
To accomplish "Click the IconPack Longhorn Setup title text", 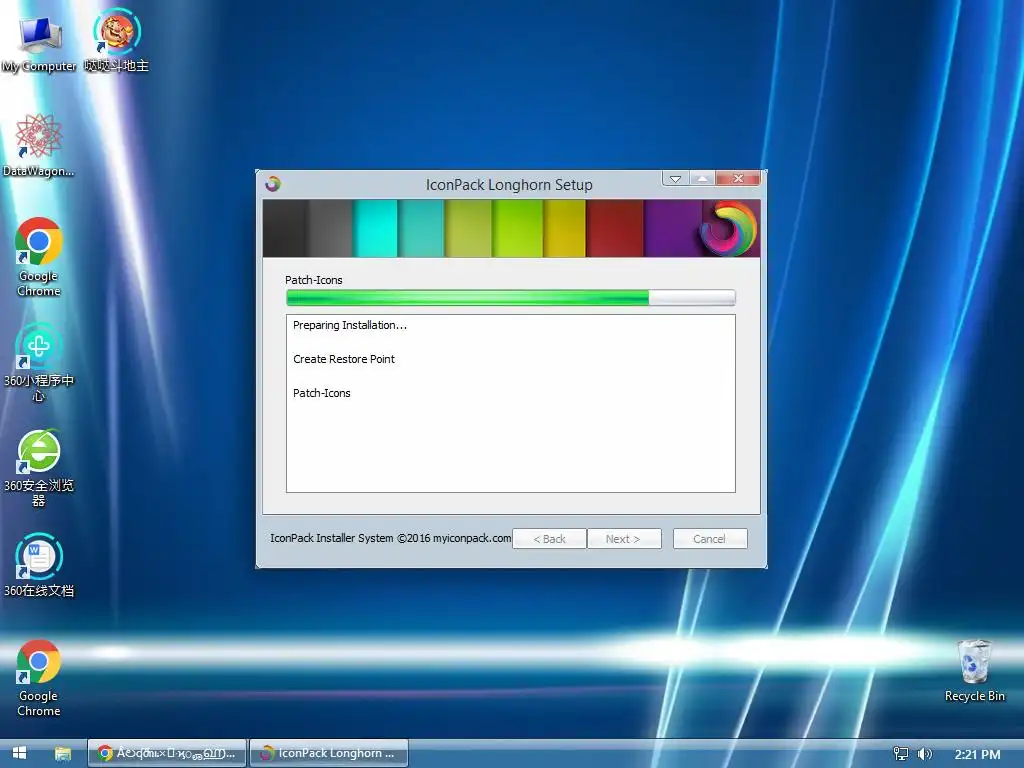I will tap(509, 185).
